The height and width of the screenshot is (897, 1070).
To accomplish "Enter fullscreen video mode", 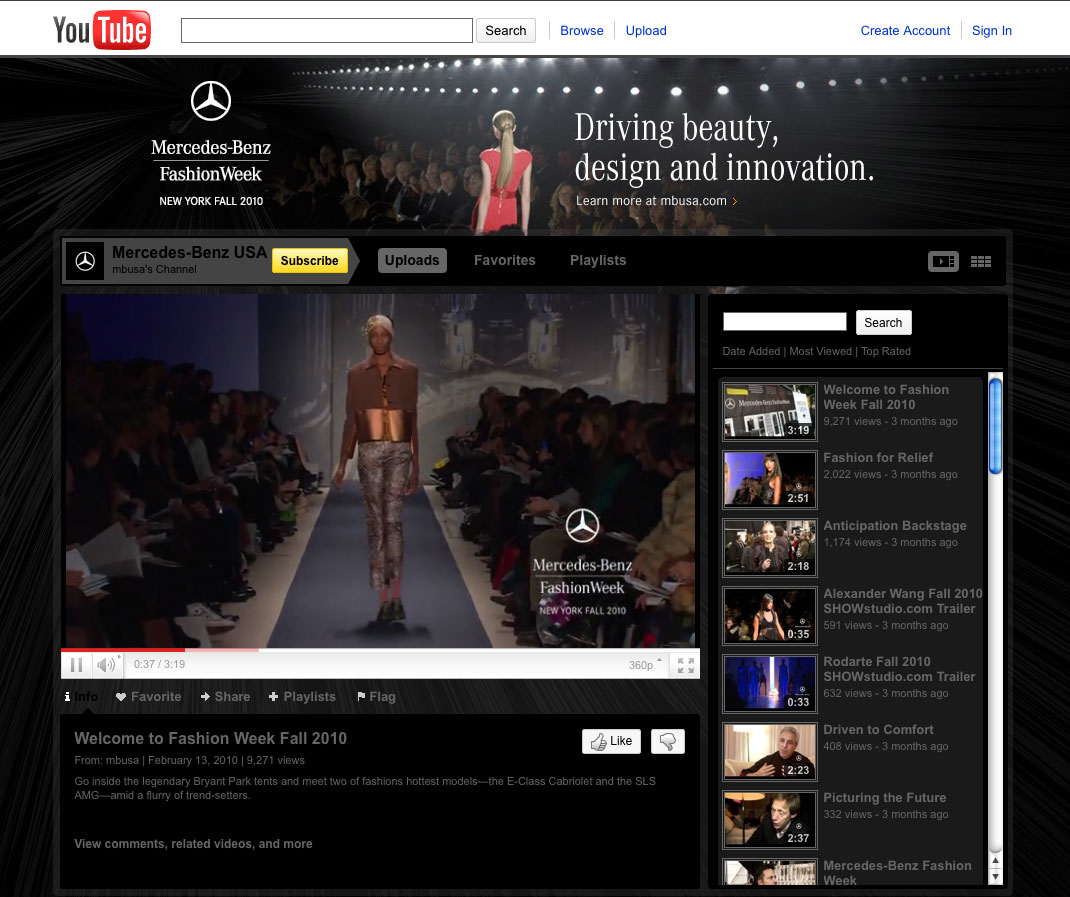I will click(x=686, y=665).
